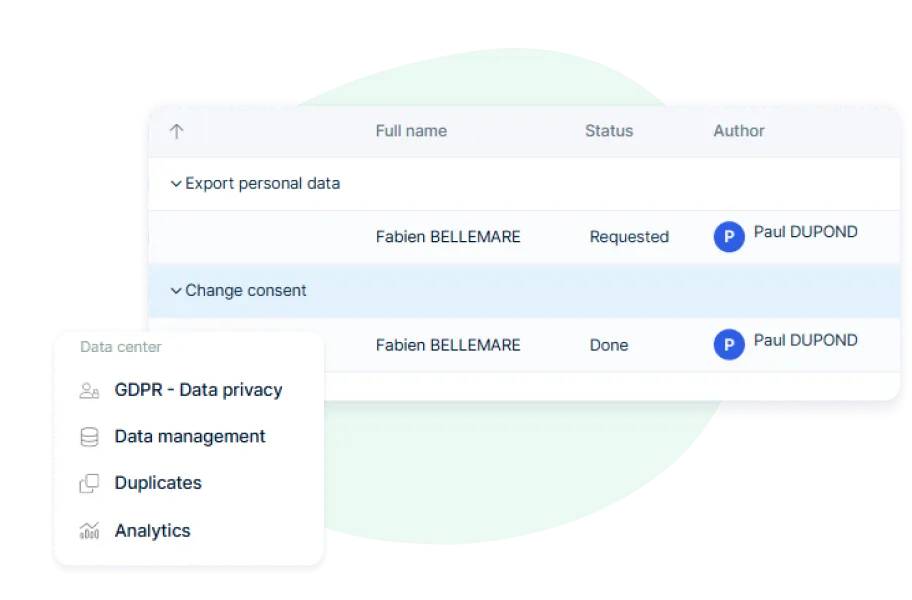Image resolution: width=912 pixels, height=600 pixels.
Task: Click the Analytics chart icon
Action: pyautogui.click(x=89, y=530)
